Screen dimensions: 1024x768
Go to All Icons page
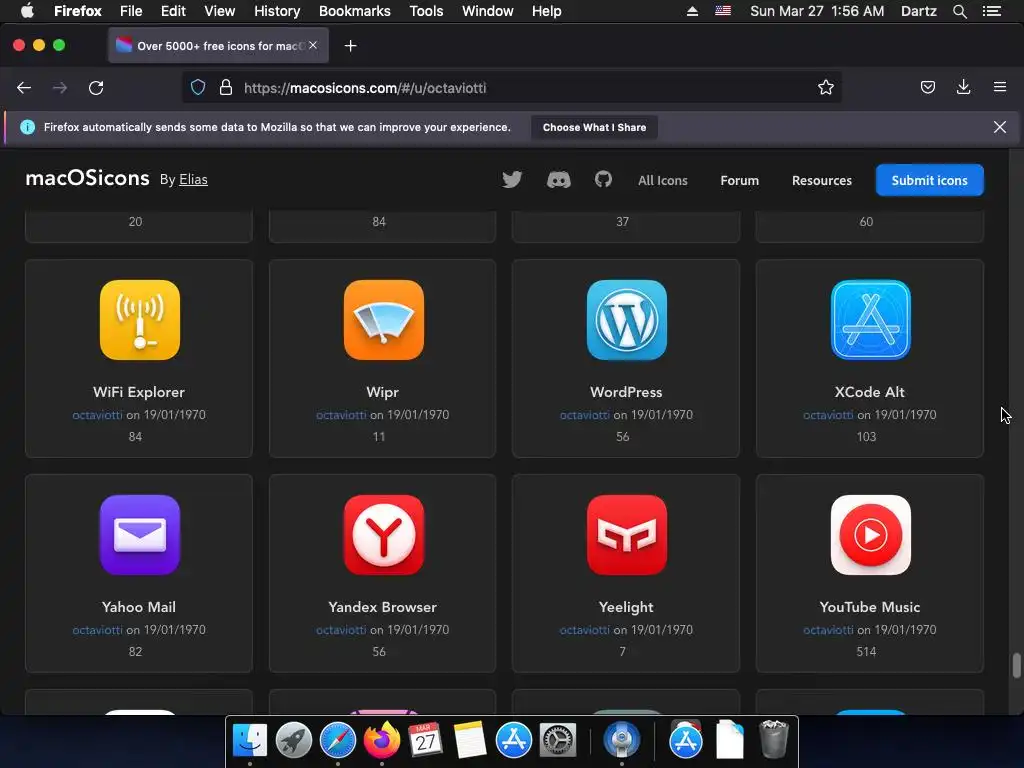click(663, 180)
